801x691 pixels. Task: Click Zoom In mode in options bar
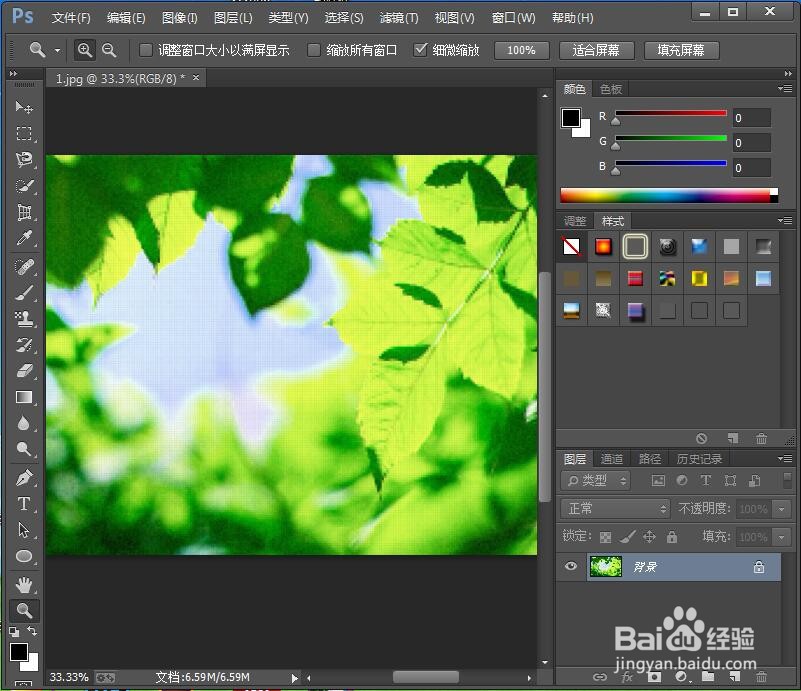point(85,50)
